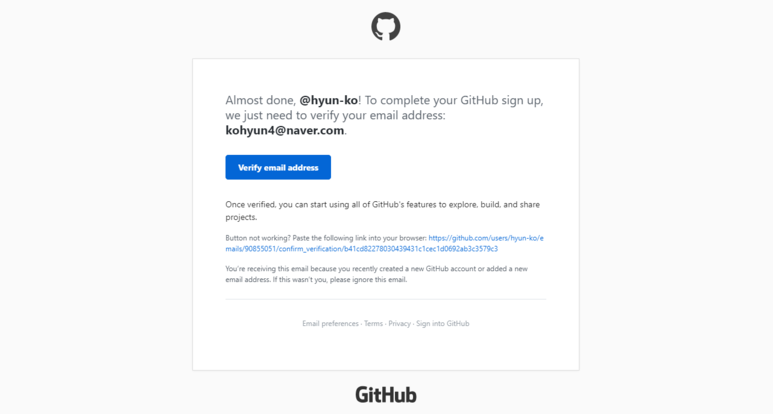Screen dimensions: 773x414
Task: Click 'To complete your GitHub sign up' text
Action: tap(454, 101)
